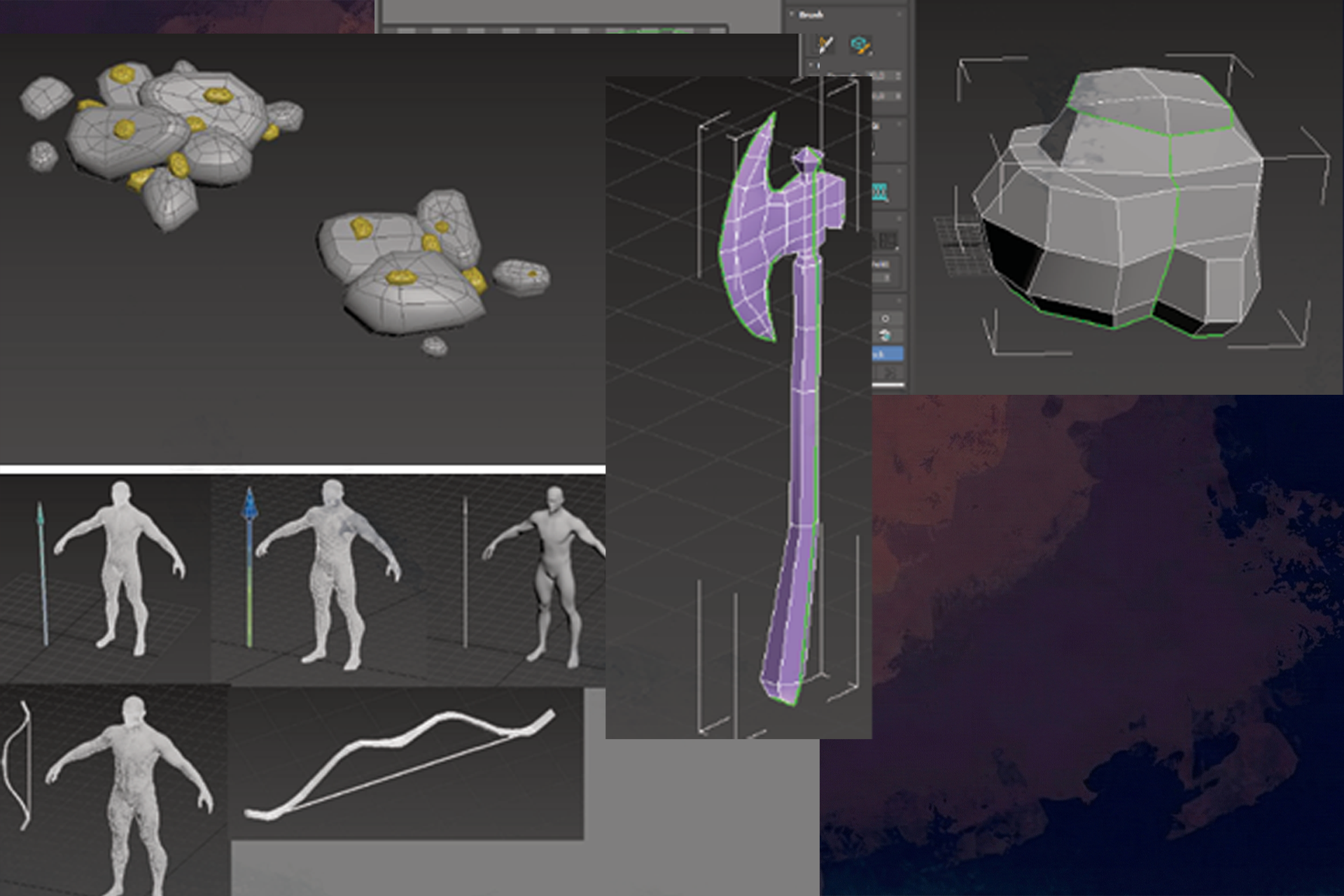Screen dimensions: 1344x896
Task: Select the paintbrush icon in Brush panel
Action: (x=826, y=45)
